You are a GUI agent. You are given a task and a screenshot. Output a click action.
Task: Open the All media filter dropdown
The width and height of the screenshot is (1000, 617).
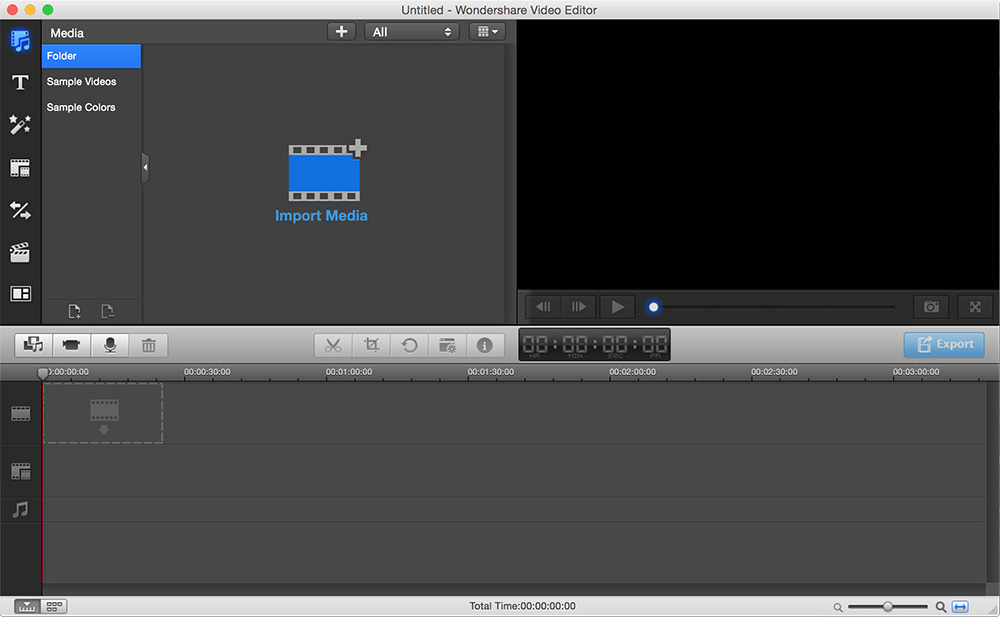(x=412, y=32)
